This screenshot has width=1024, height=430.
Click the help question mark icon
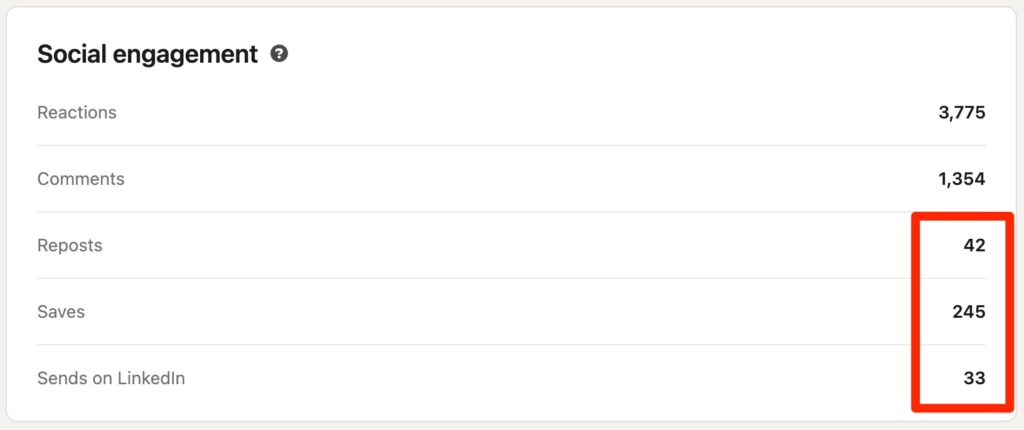(280, 54)
